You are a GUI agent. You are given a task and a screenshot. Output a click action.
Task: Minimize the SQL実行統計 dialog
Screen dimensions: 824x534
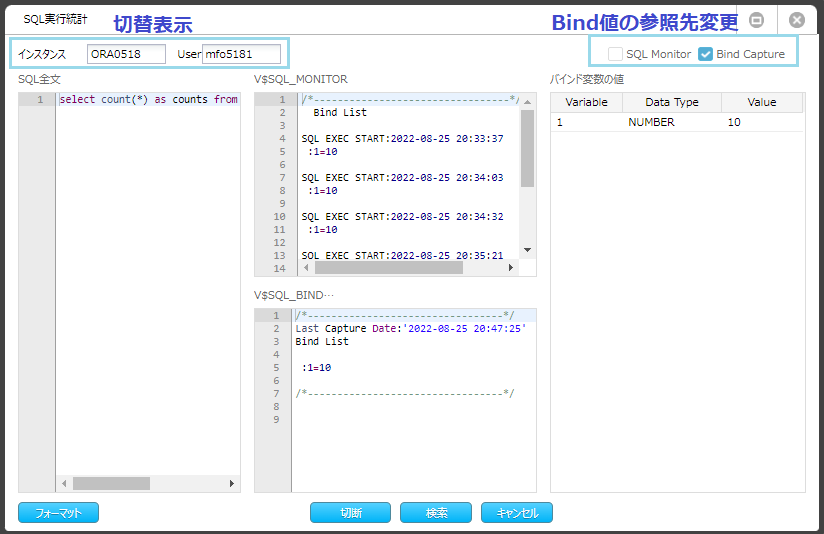[756, 20]
